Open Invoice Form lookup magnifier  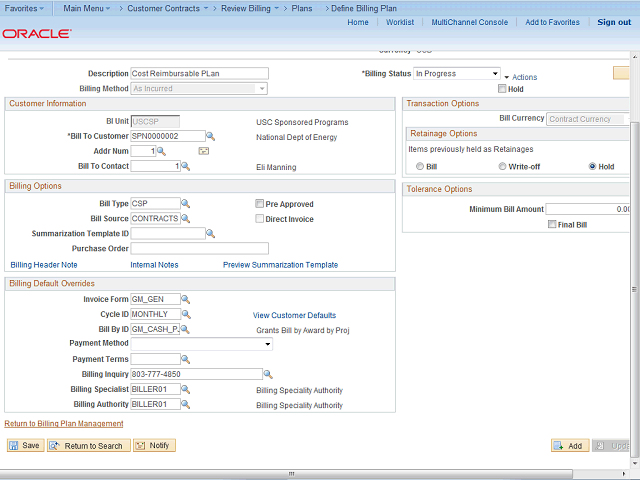(186, 299)
